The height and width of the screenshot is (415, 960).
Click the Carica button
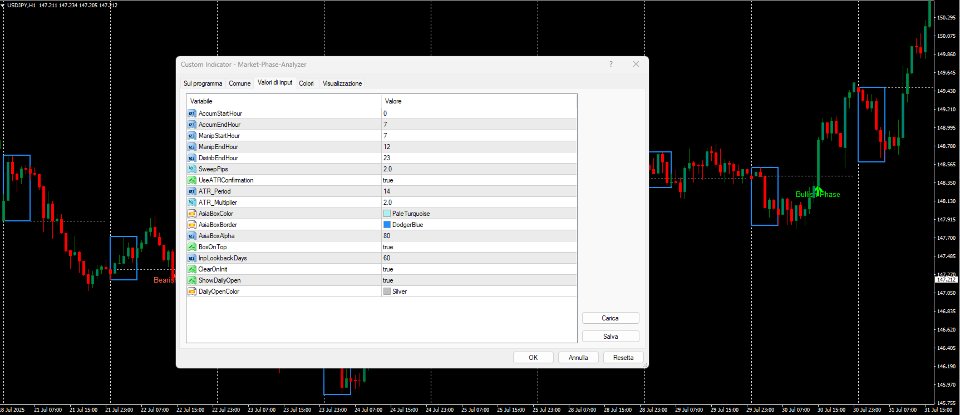point(610,318)
